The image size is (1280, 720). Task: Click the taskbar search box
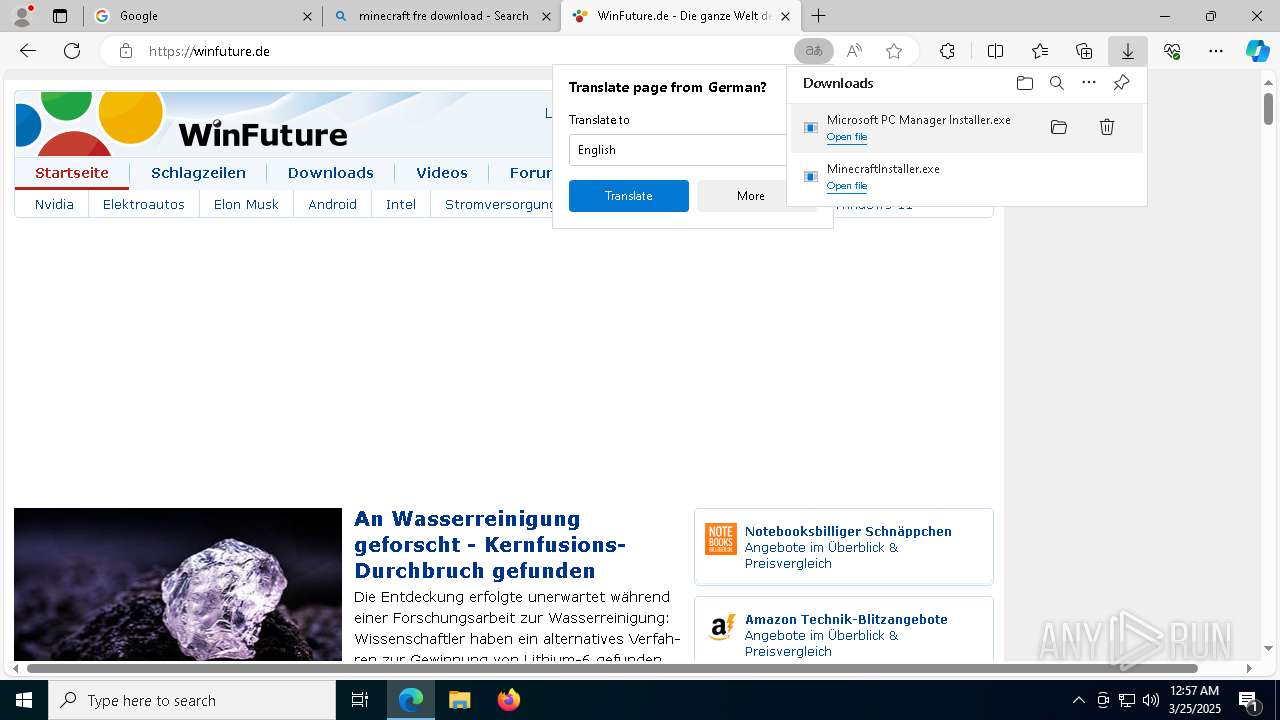tap(192, 700)
